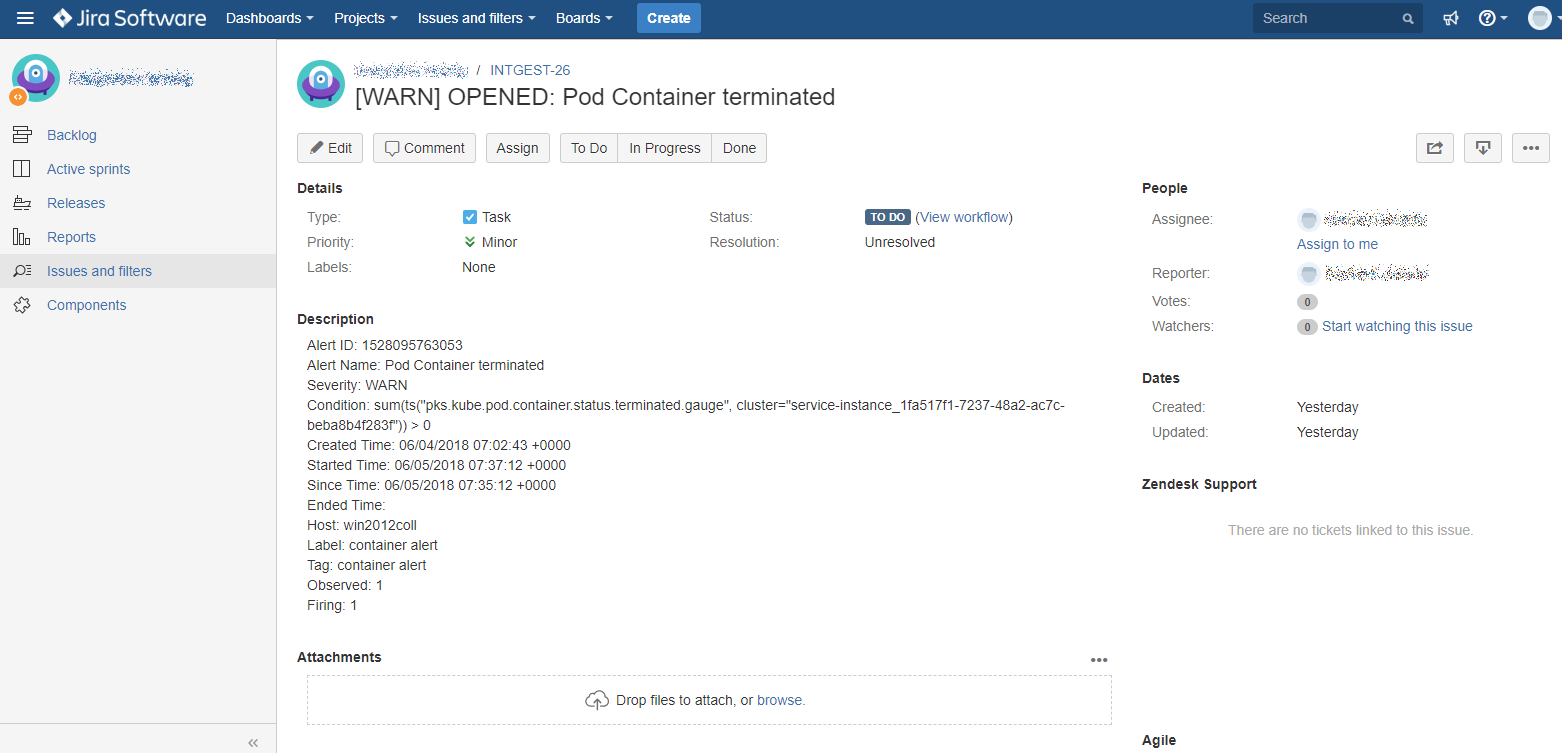The image size is (1562, 753).
Task: Click the reporter avatar icon
Action: coord(1308,273)
